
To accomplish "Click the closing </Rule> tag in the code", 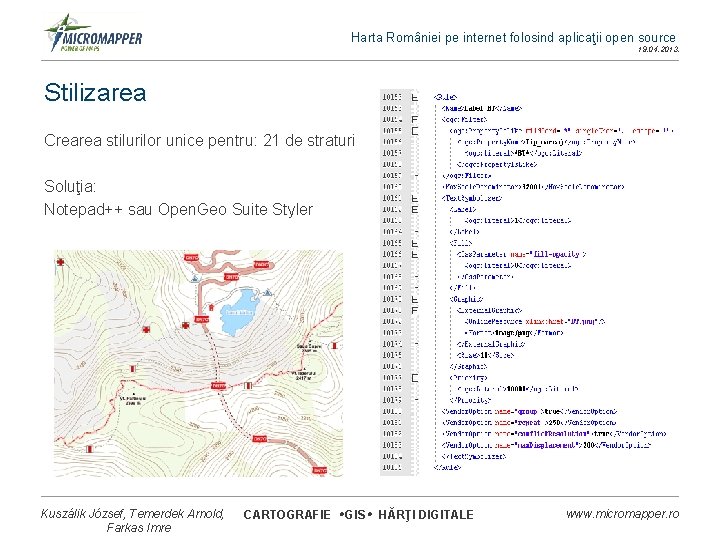I will [447, 468].
